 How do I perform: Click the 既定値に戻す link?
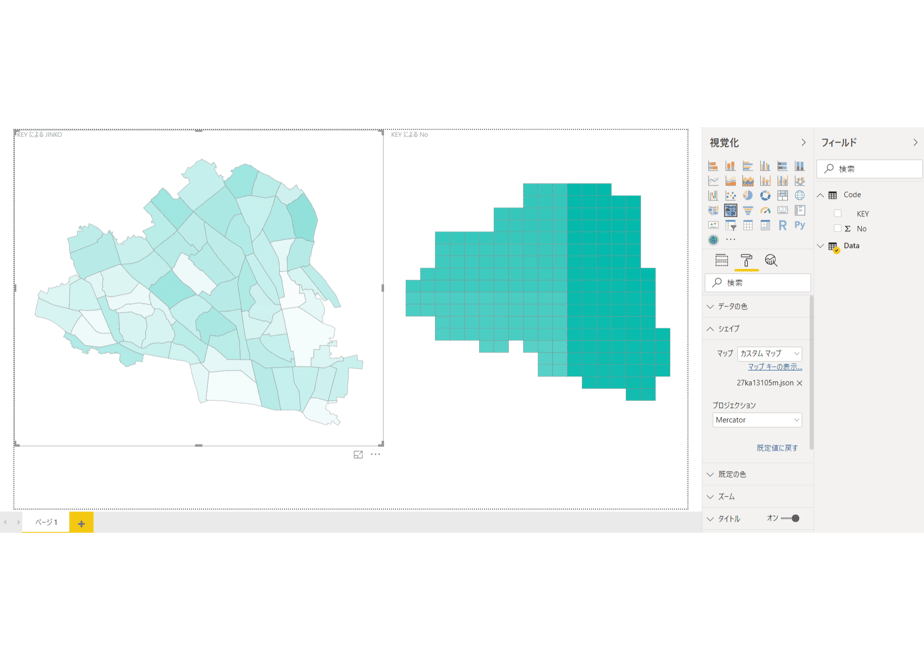click(777, 448)
